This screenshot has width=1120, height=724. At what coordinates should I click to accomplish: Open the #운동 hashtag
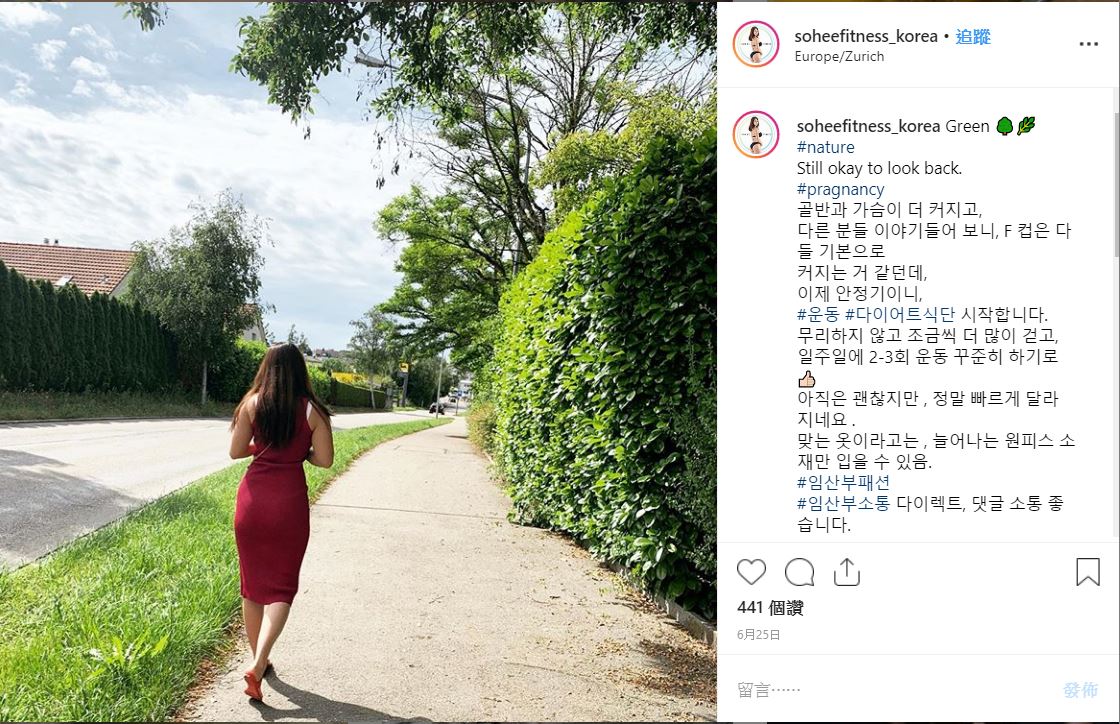coord(818,314)
